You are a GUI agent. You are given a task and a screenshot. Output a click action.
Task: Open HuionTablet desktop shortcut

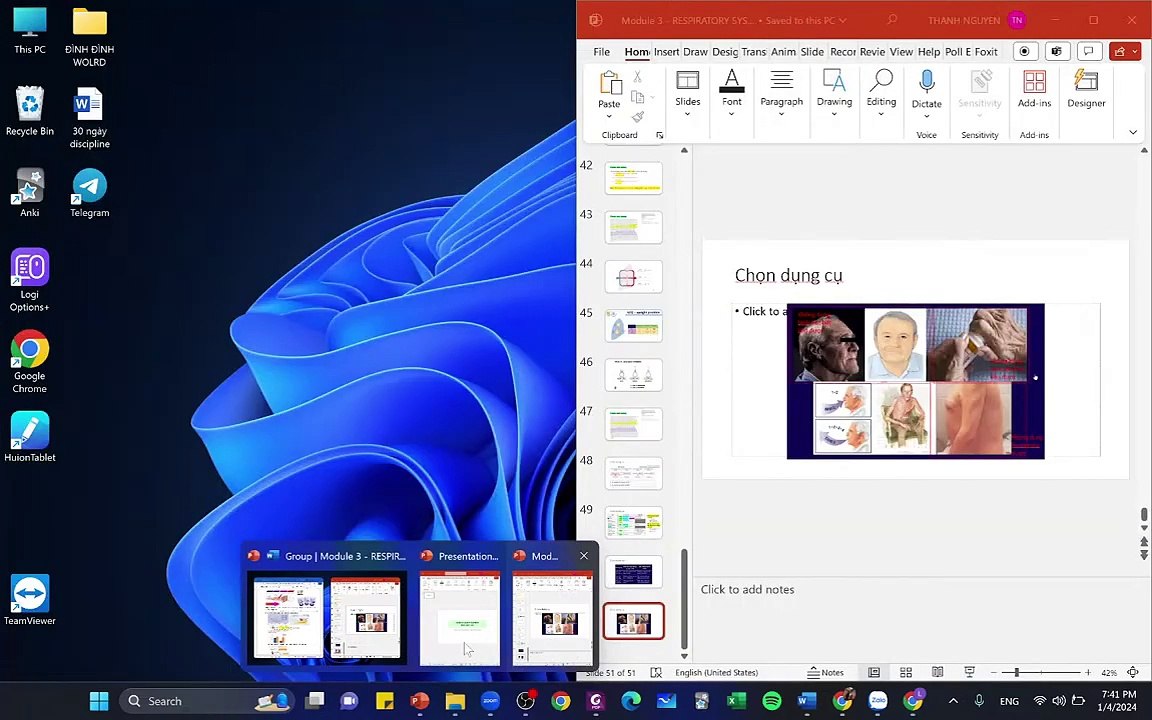tap(29, 436)
